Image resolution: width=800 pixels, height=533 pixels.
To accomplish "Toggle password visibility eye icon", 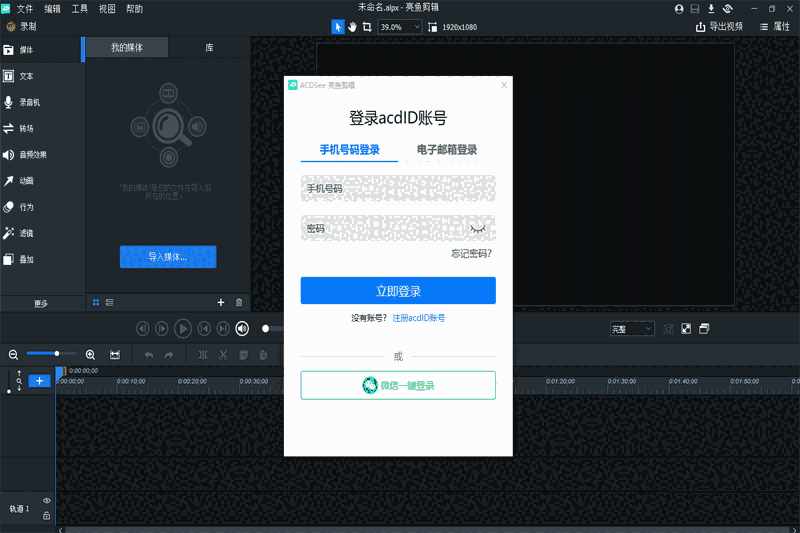I will pos(478,229).
